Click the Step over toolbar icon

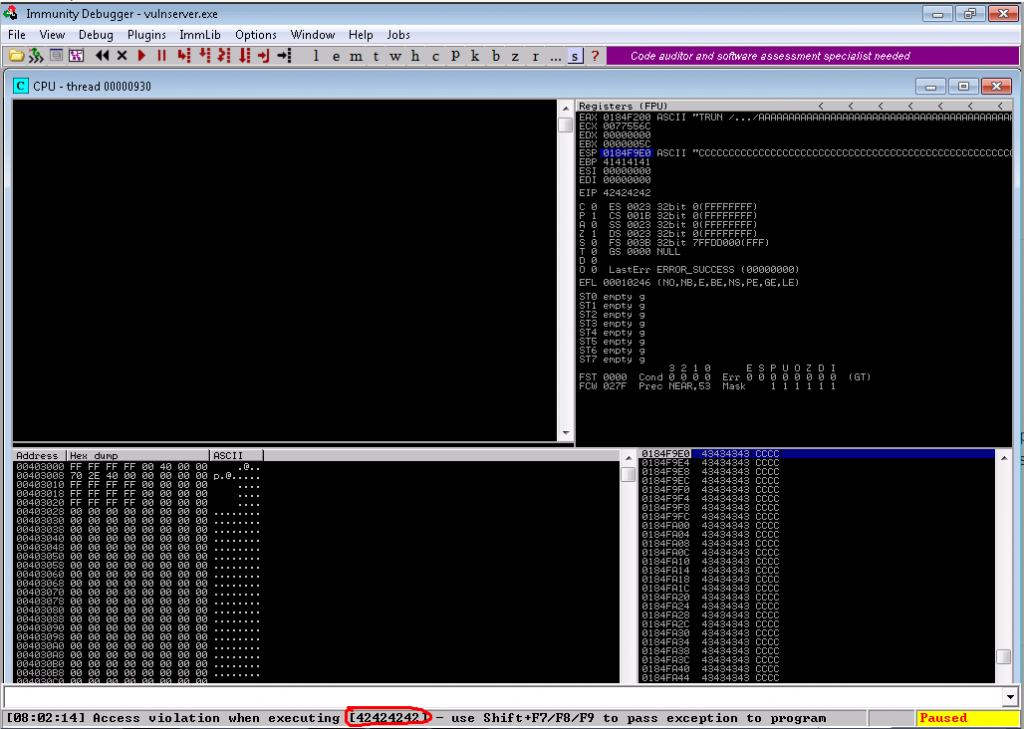[204, 56]
